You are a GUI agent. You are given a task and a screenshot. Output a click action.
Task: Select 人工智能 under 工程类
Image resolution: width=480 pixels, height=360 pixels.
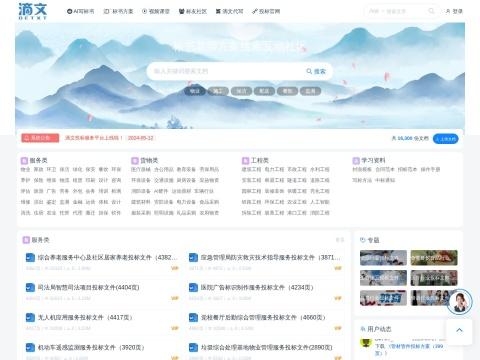click(x=320, y=202)
